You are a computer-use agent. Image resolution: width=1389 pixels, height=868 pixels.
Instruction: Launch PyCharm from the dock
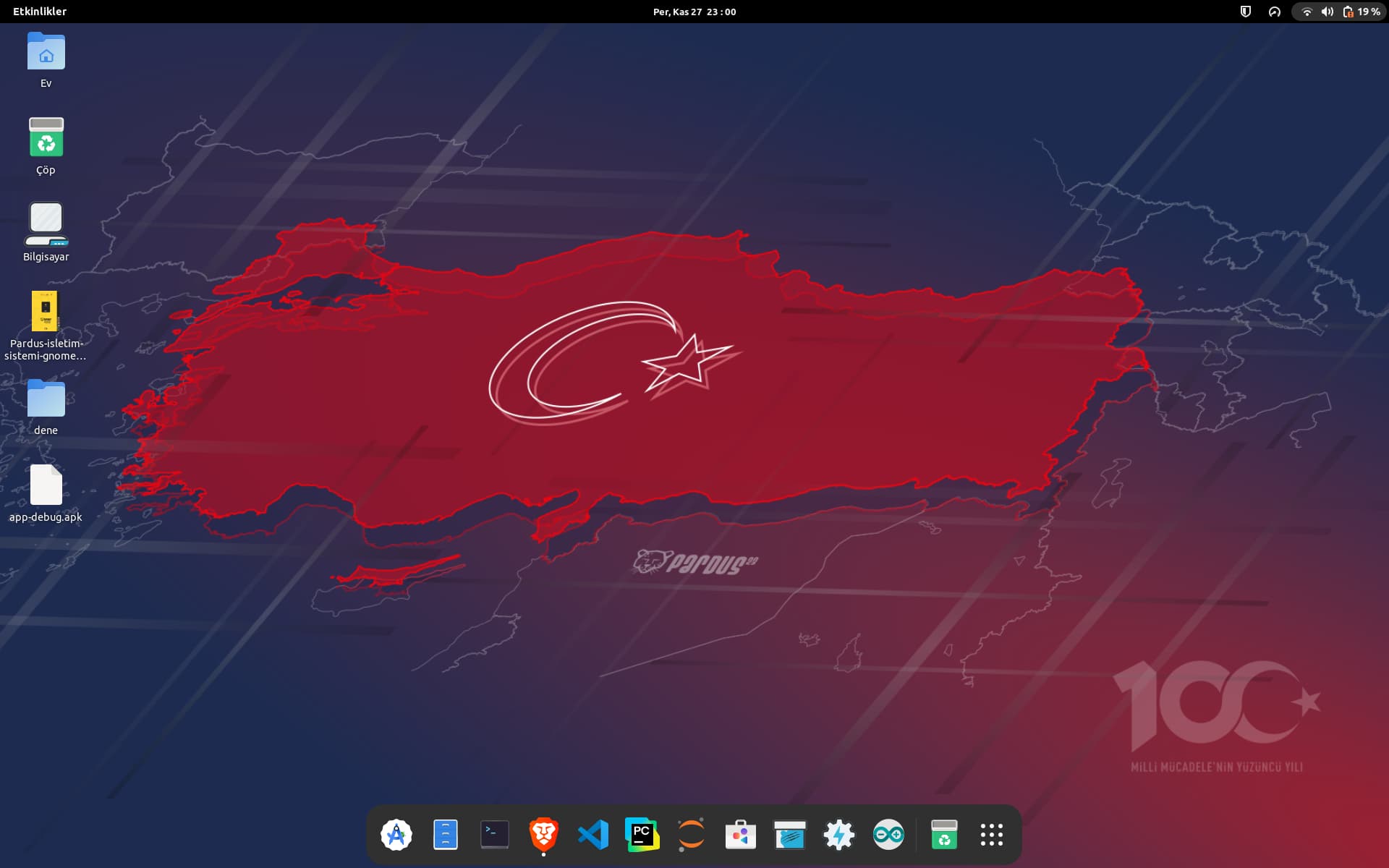click(x=642, y=835)
